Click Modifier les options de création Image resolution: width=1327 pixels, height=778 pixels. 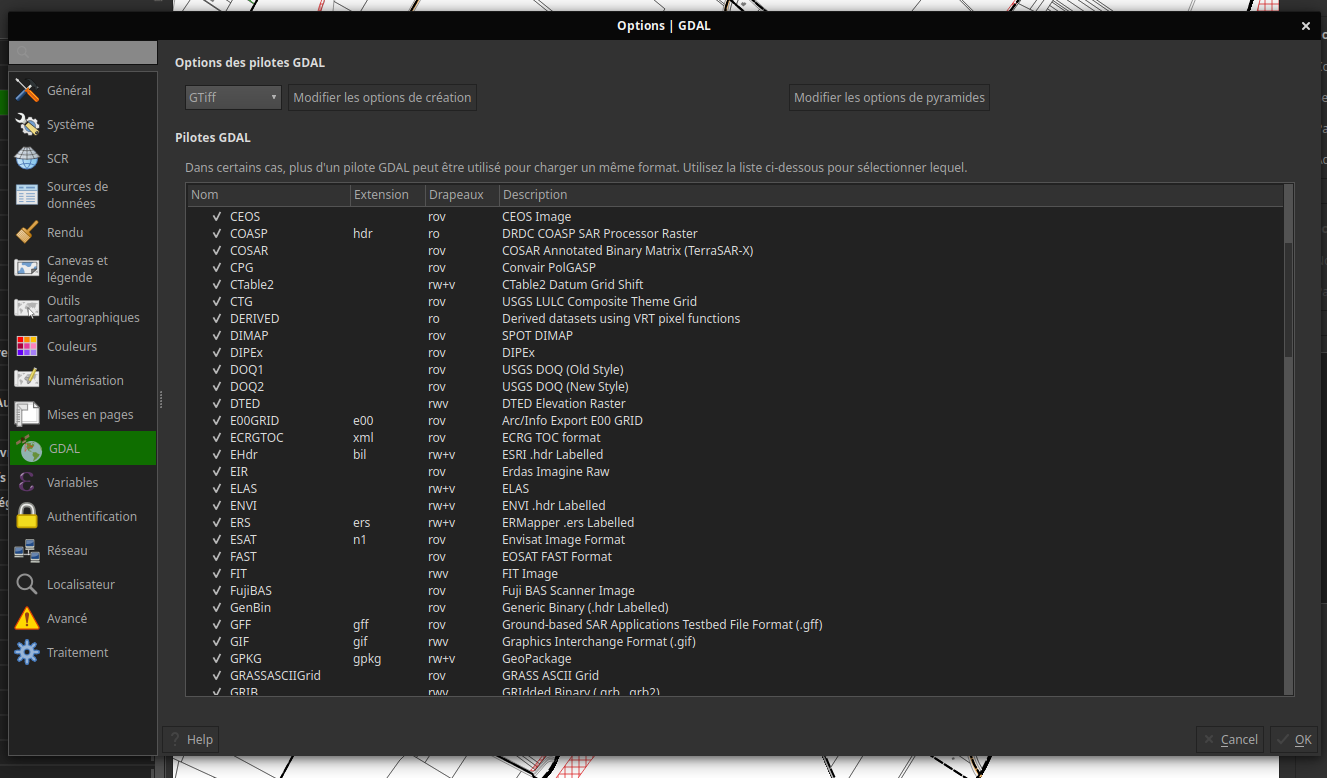pyautogui.click(x=382, y=97)
